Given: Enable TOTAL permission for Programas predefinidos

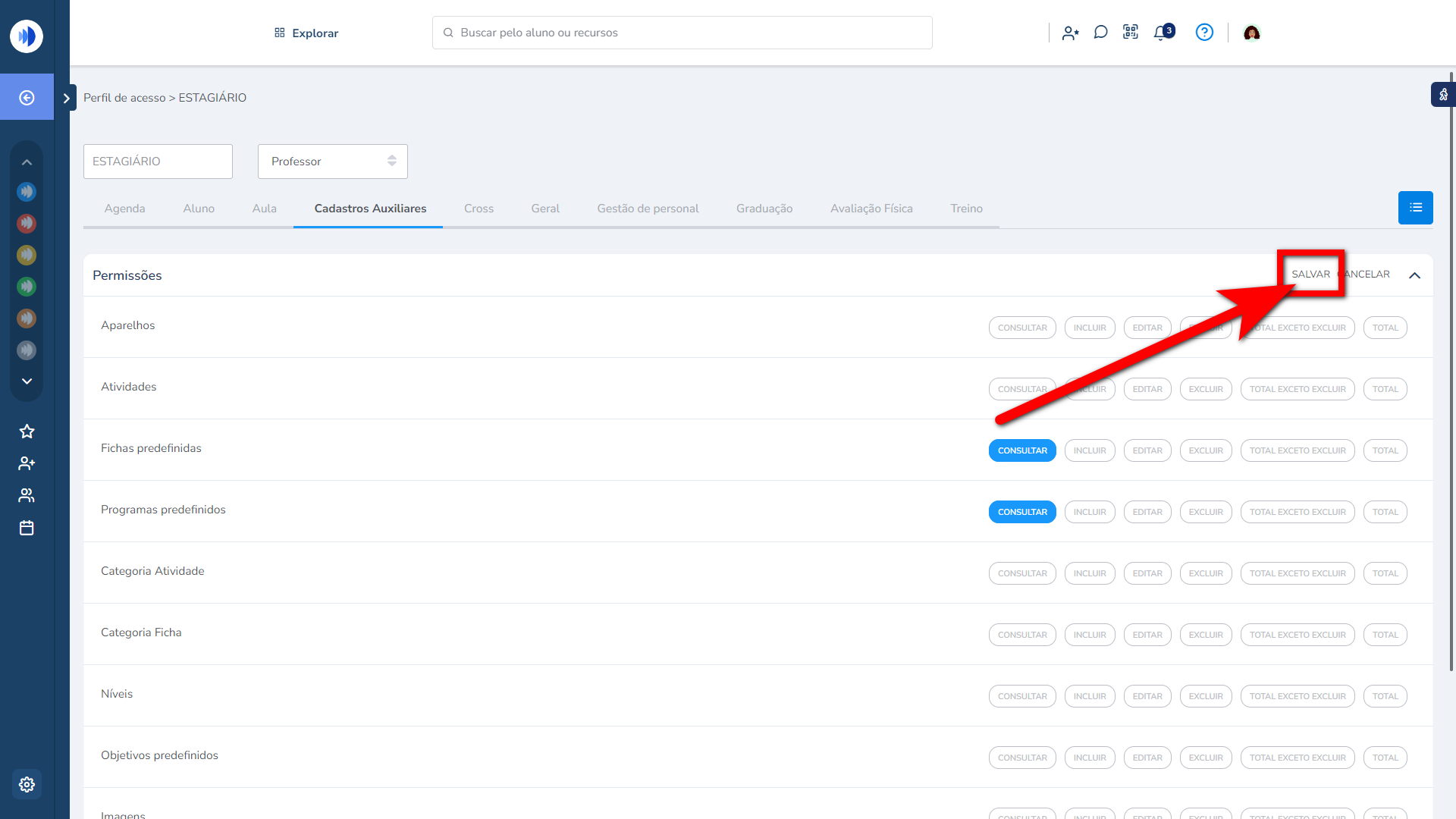Looking at the screenshot, I should (1385, 512).
